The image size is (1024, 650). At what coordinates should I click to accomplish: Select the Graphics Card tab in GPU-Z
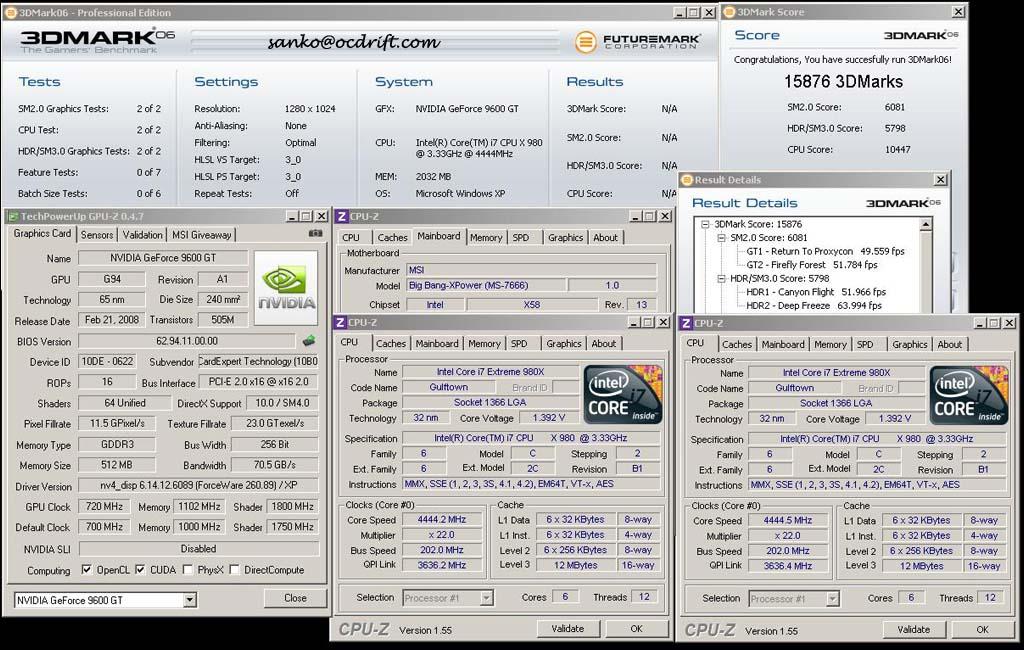click(42, 234)
